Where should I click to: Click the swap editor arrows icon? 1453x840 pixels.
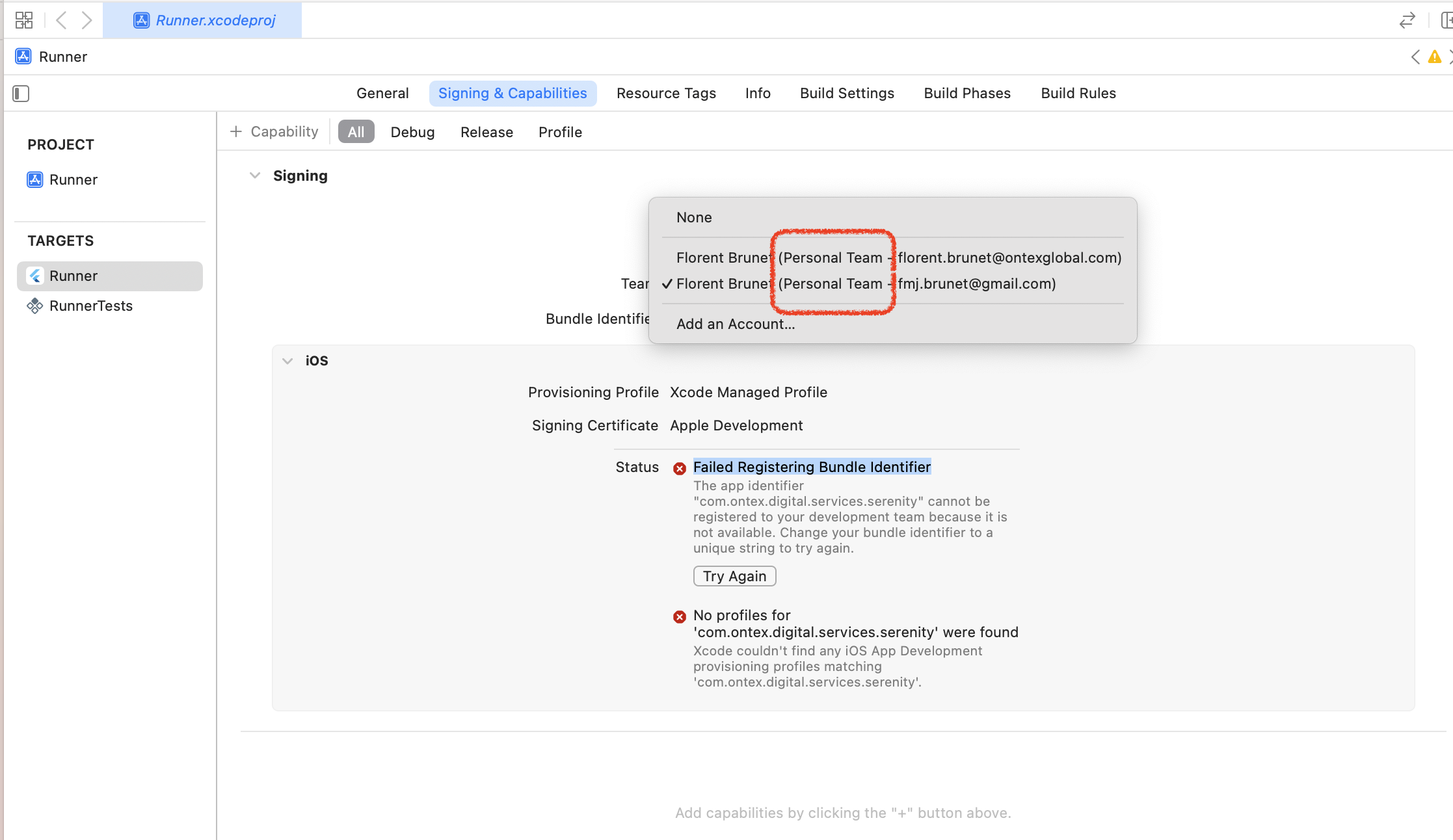[x=1407, y=20]
